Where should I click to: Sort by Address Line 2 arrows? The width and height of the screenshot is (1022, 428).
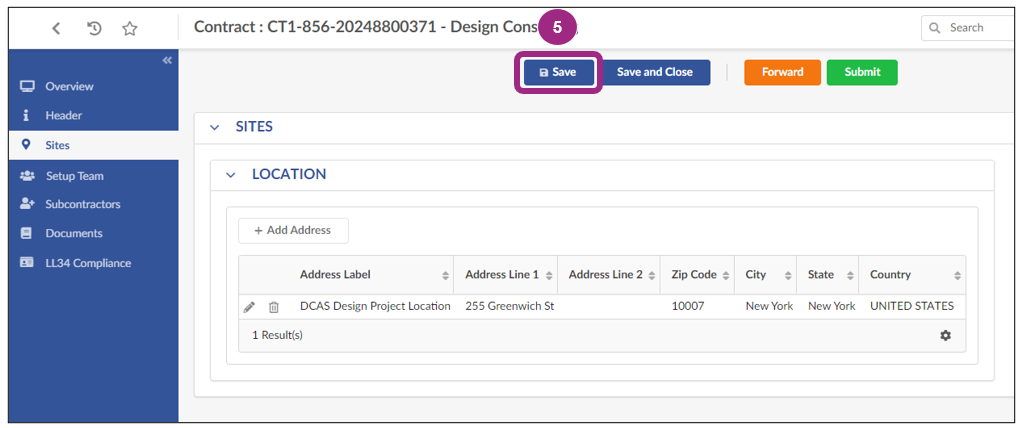(x=652, y=276)
